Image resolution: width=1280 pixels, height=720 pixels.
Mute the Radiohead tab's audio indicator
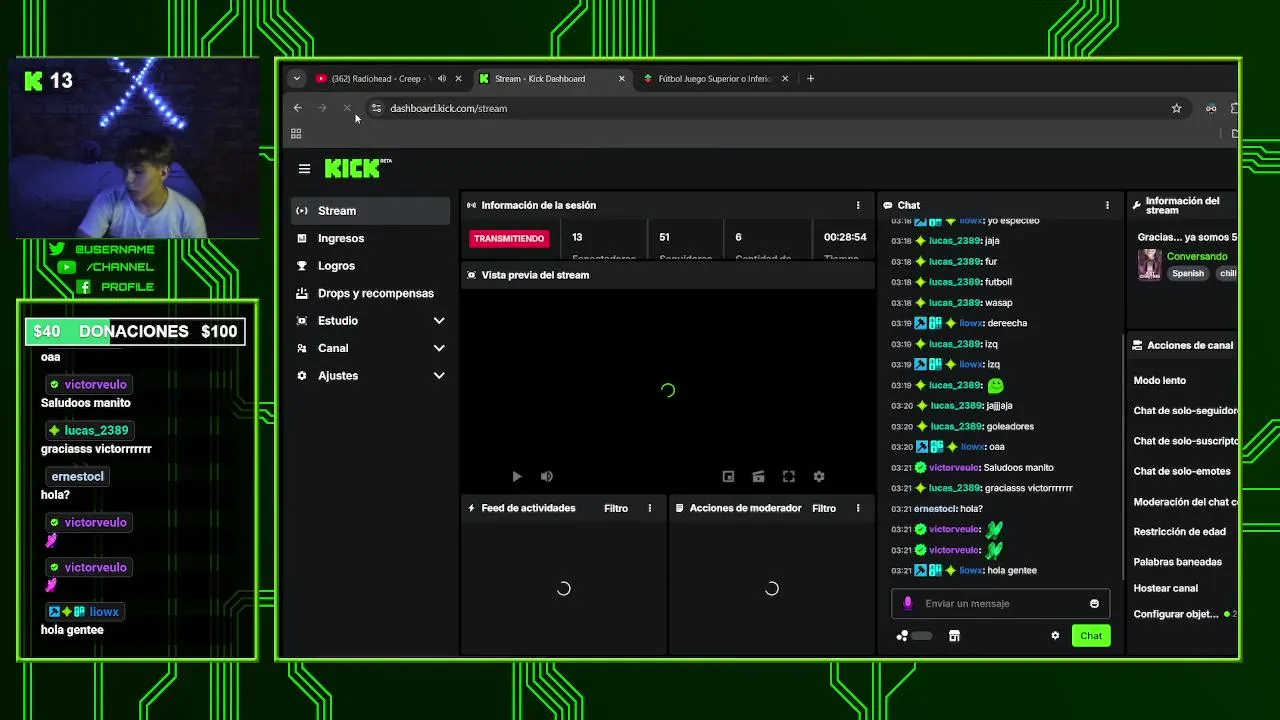[x=441, y=78]
